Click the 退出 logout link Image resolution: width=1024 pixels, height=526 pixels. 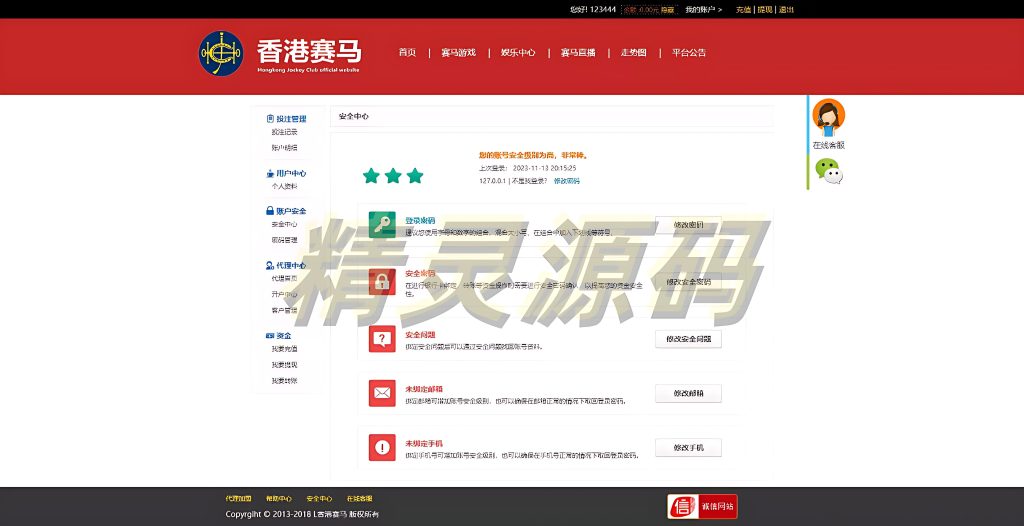pos(786,10)
